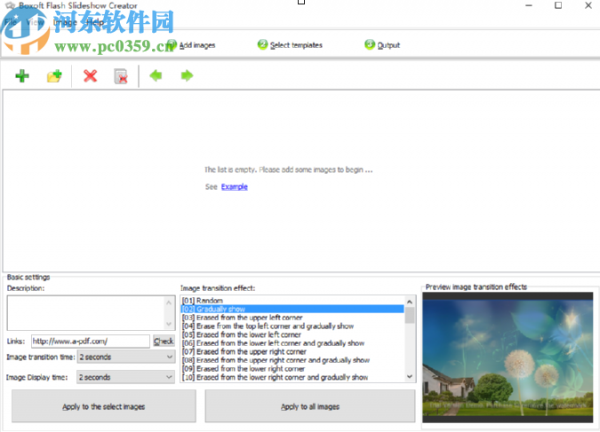Click the add folder icon
Viewport: 600px width, 432px height.
54,76
